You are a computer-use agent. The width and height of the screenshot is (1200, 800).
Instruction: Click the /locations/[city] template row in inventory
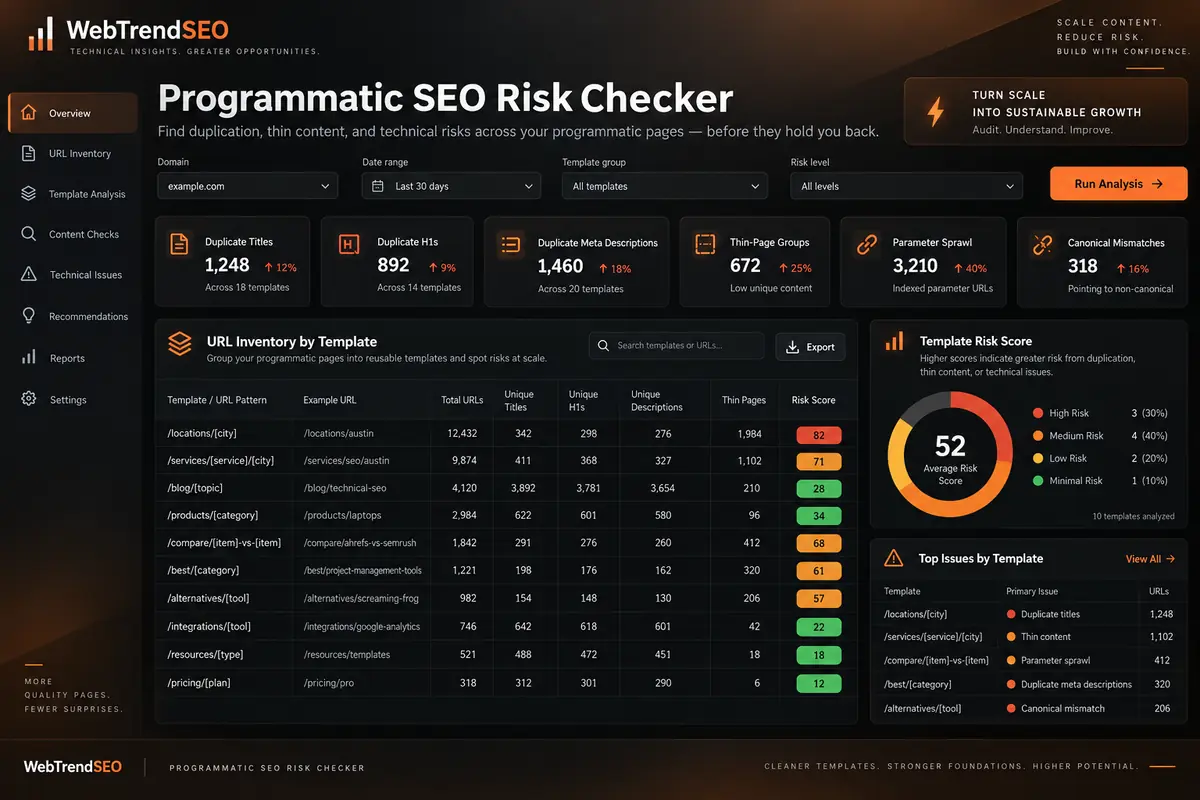point(505,433)
